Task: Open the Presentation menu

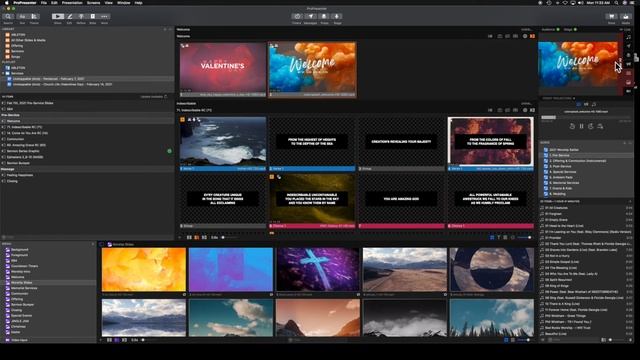Action: coord(72,2)
